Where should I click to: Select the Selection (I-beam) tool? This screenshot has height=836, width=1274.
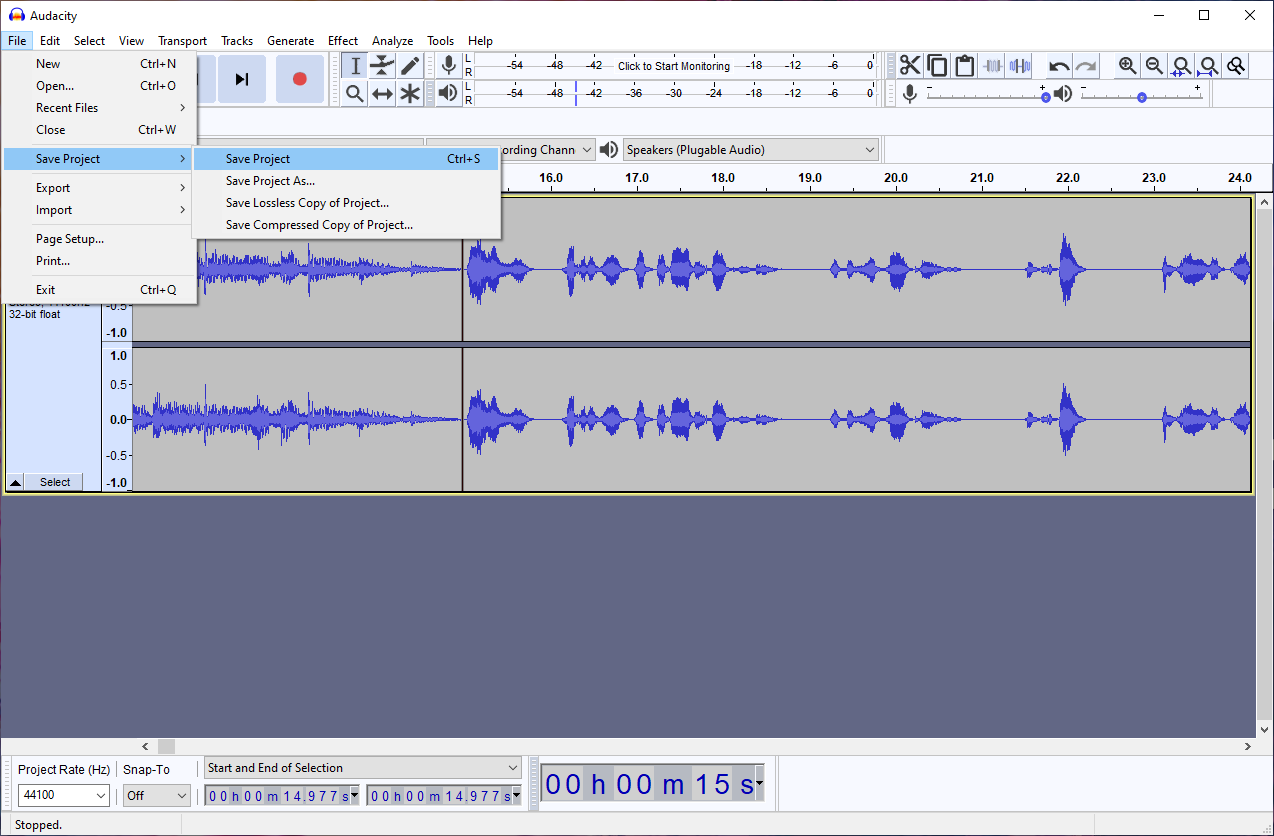coord(355,66)
